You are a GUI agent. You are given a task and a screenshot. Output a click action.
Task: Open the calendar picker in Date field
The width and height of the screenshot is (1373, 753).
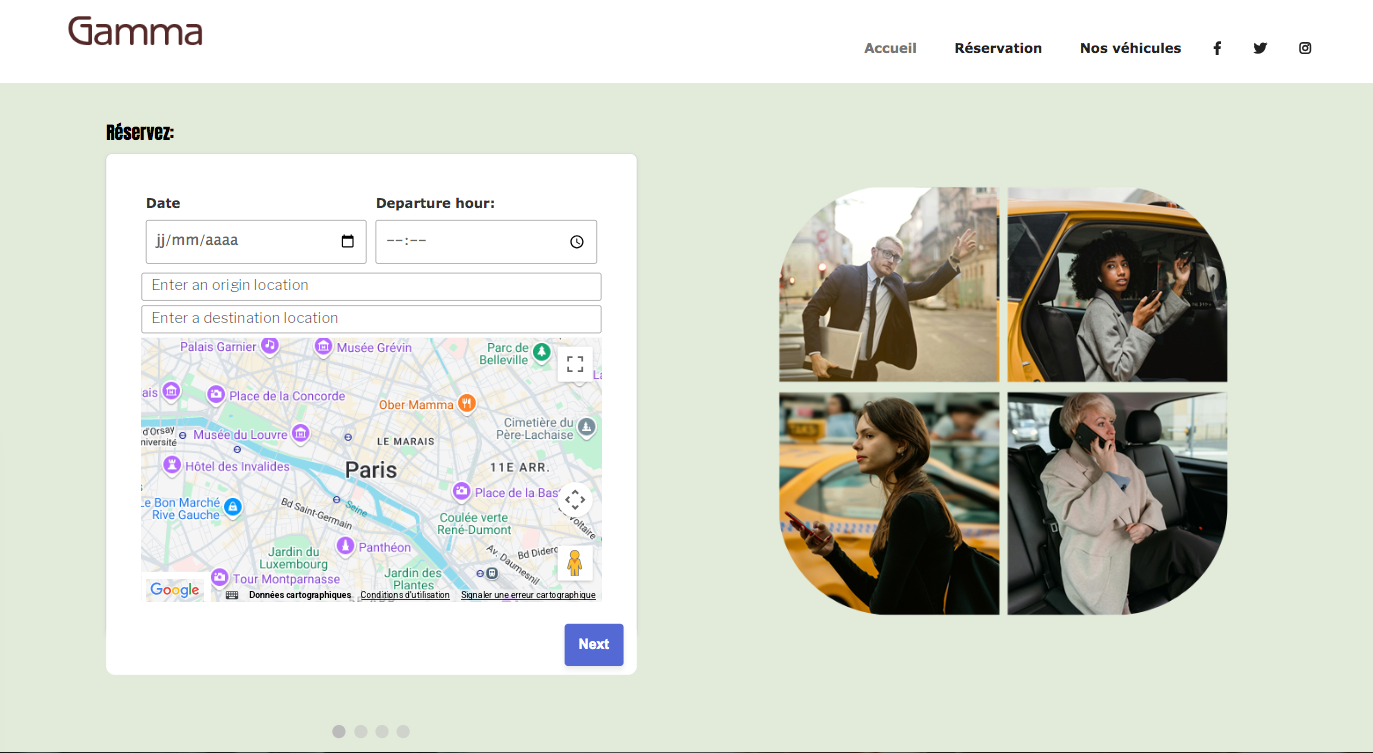(348, 241)
